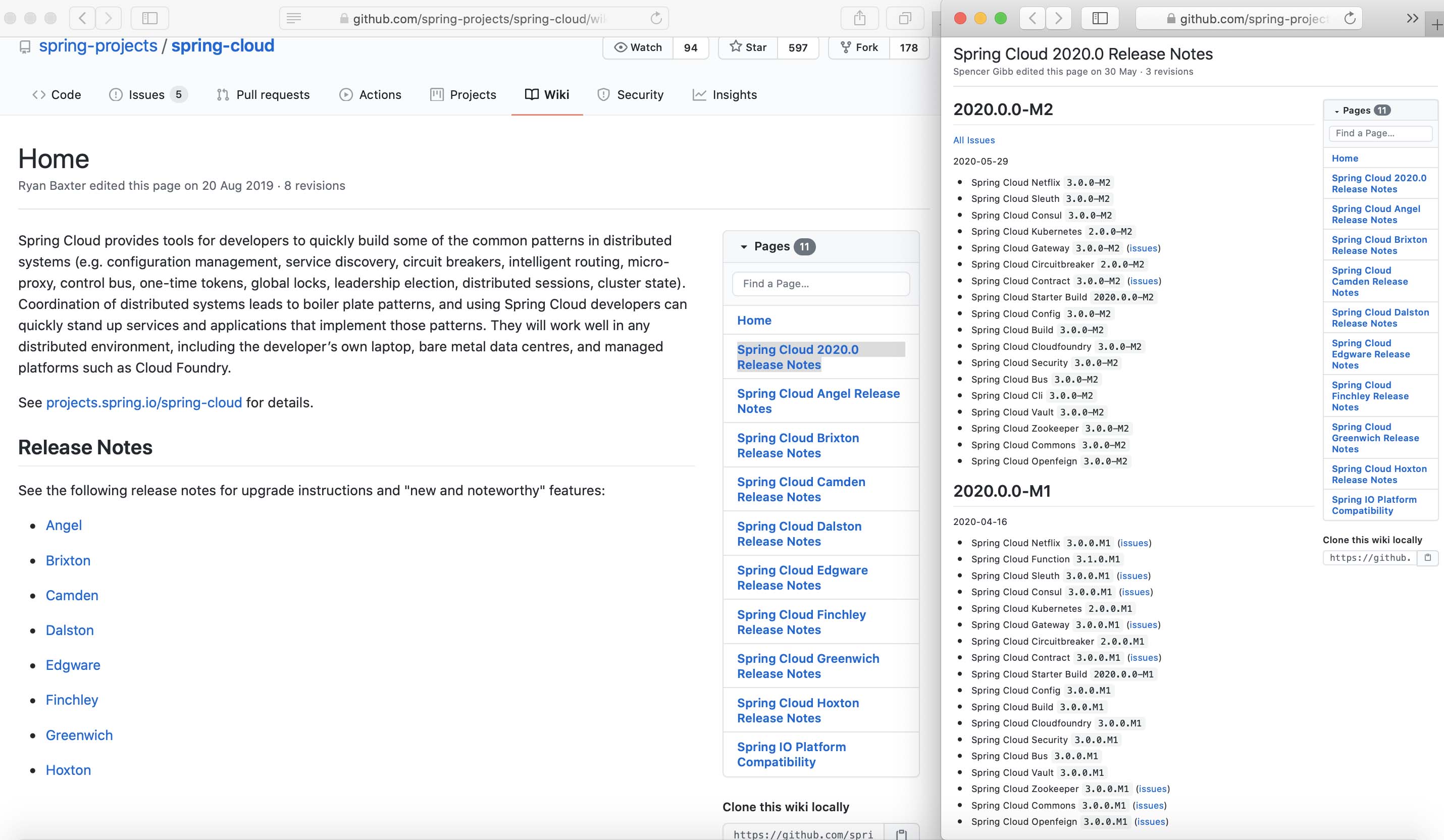Copy wiki clone URL in the left window
The width and height of the screenshot is (1444, 840).
(x=901, y=834)
